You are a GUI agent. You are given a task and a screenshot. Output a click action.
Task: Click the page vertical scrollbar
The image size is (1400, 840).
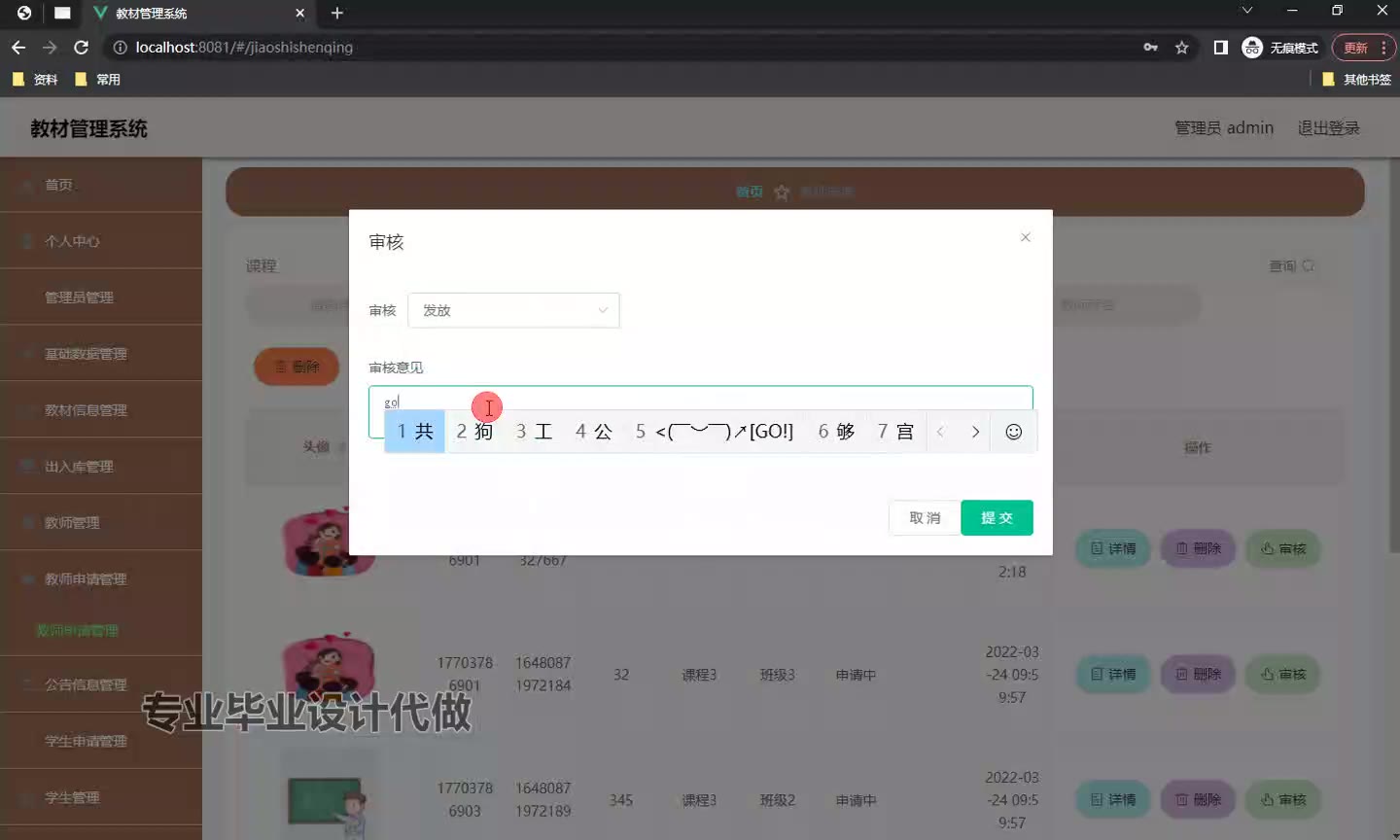tap(1394, 355)
